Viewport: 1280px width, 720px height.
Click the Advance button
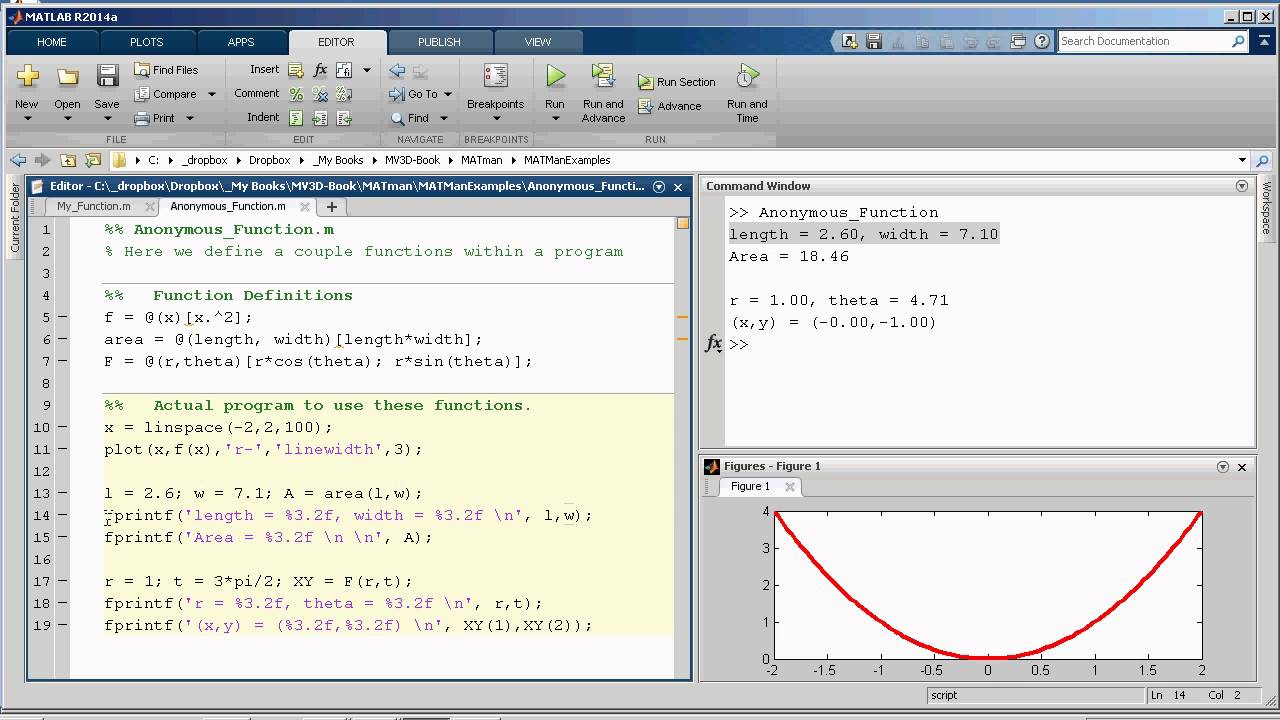click(x=670, y=106)
